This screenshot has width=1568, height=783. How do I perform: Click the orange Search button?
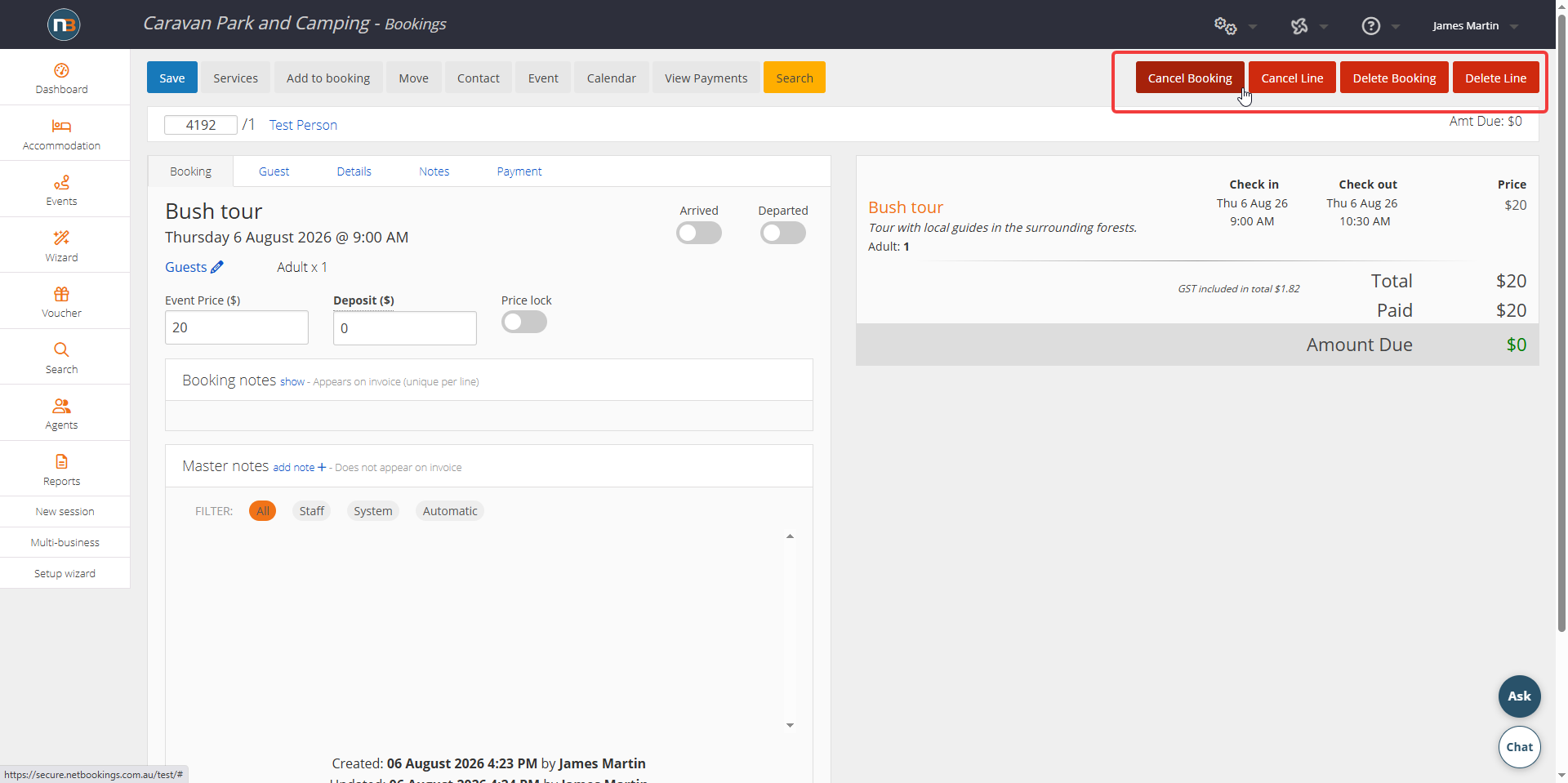pyautogui.click(x=794, y=78)
